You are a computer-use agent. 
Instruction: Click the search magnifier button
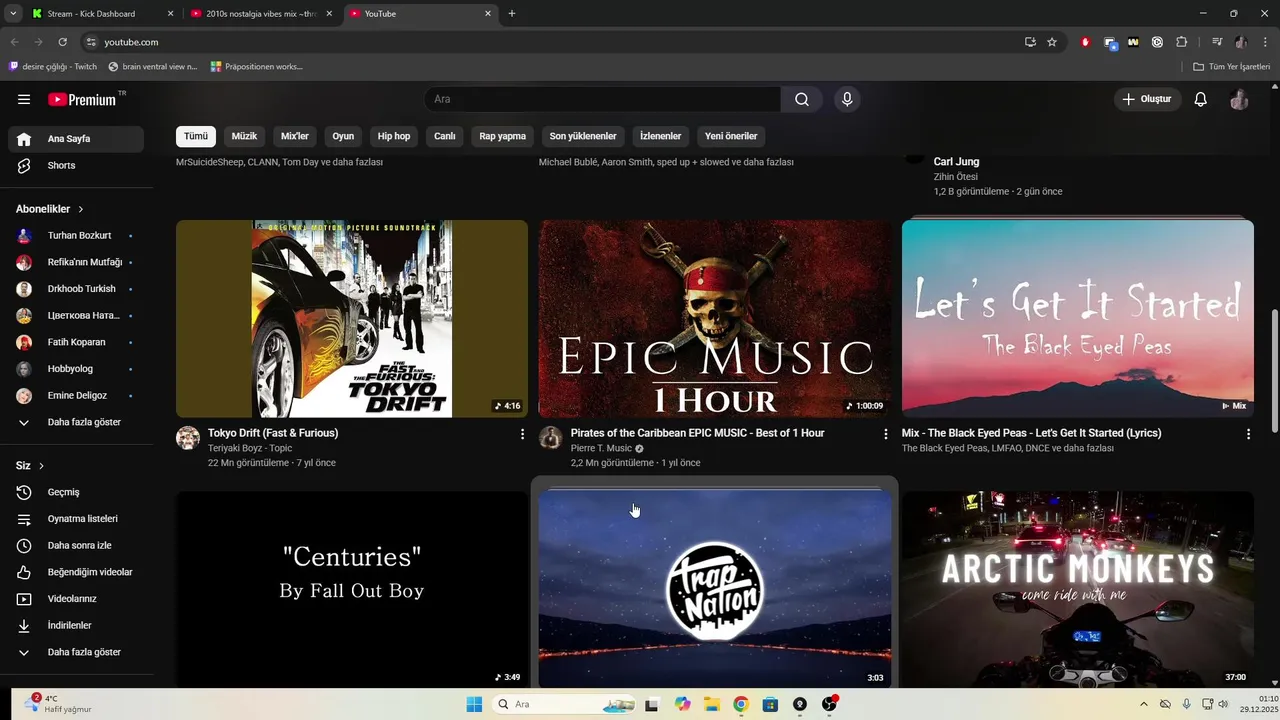coord(802,99)
